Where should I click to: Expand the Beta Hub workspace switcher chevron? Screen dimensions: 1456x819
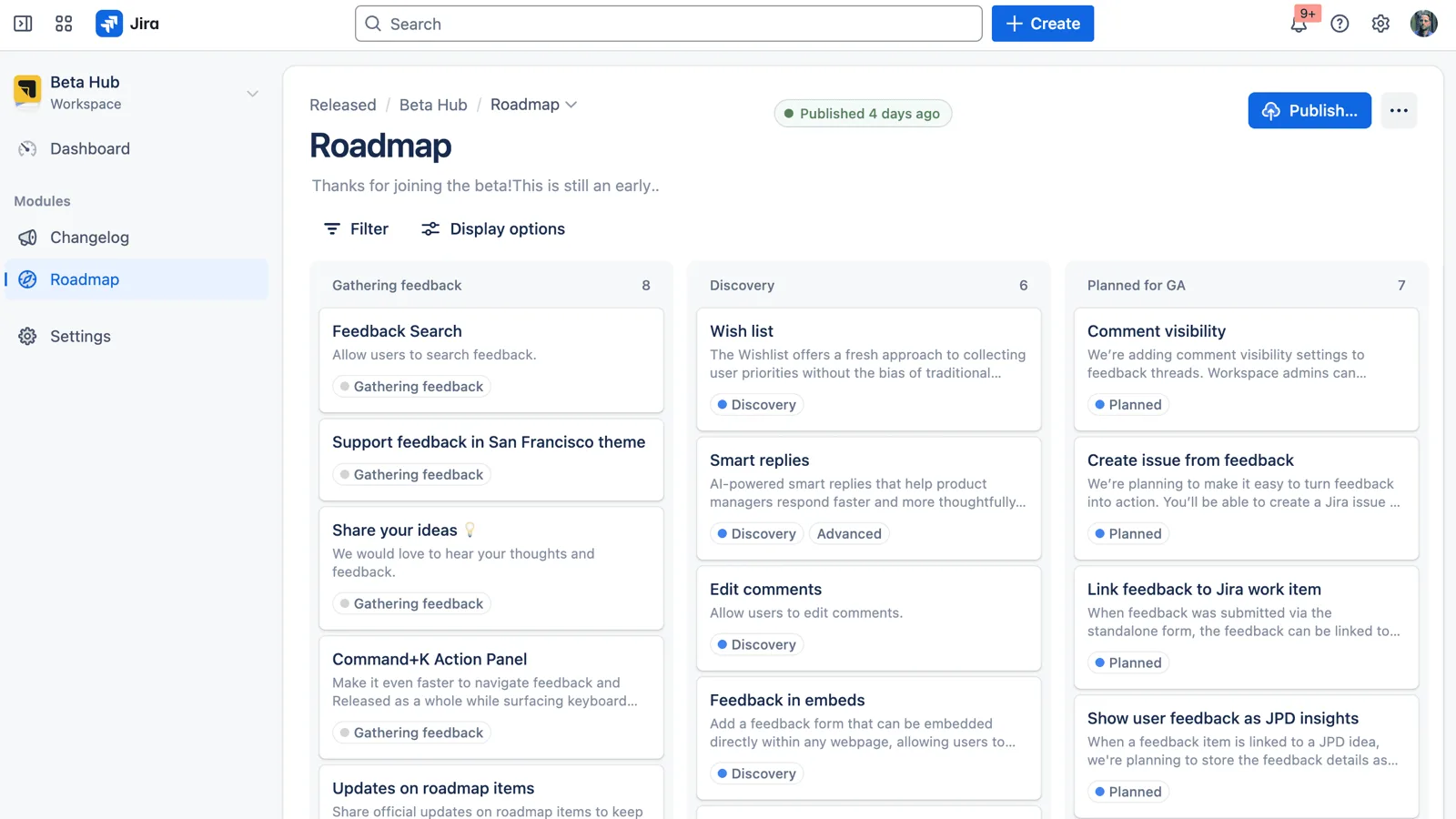click(x=252, y=93)
